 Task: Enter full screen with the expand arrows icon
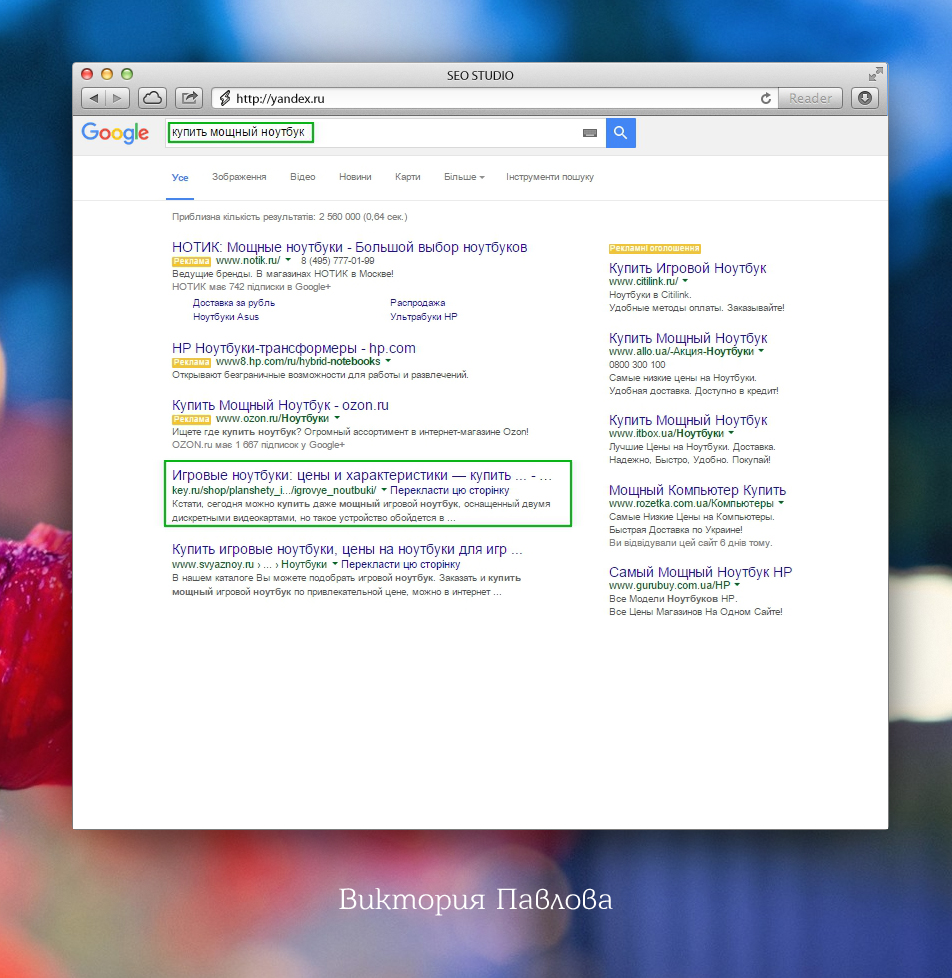[875, 74]
